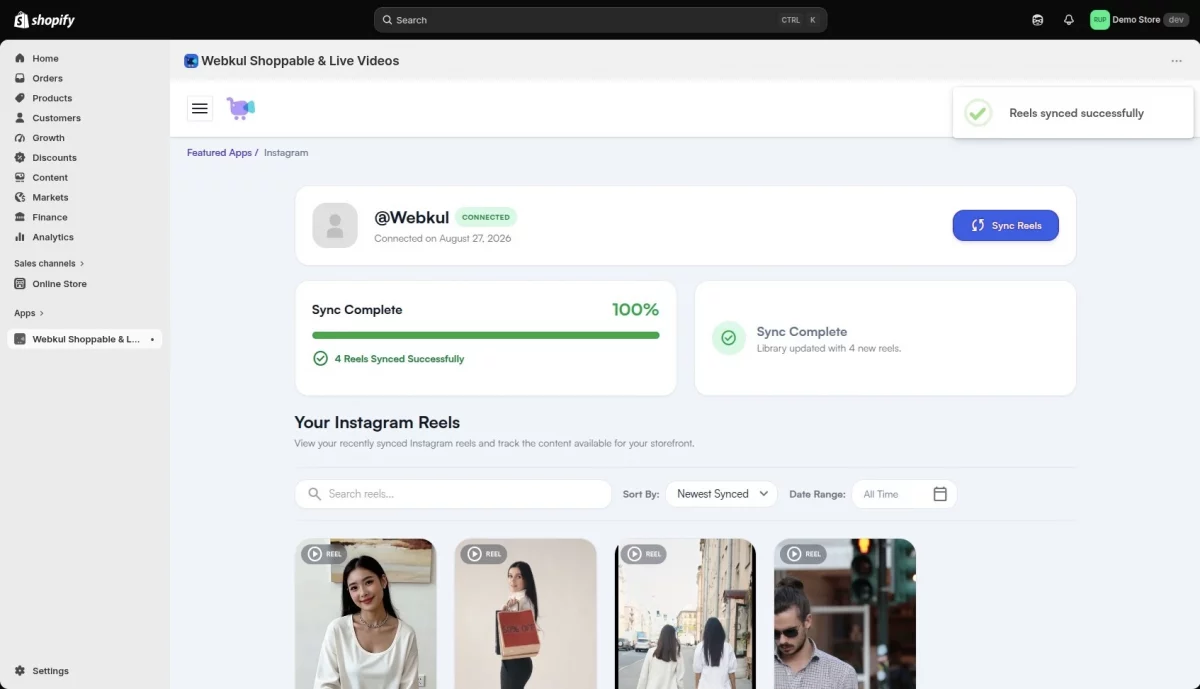
Task: Click the 100% progress value
Action: (x=635, y=309)
